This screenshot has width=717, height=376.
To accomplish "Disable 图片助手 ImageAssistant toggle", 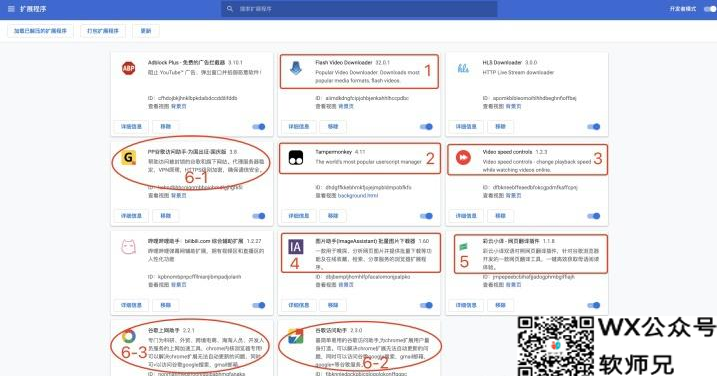I will [426, 305].
